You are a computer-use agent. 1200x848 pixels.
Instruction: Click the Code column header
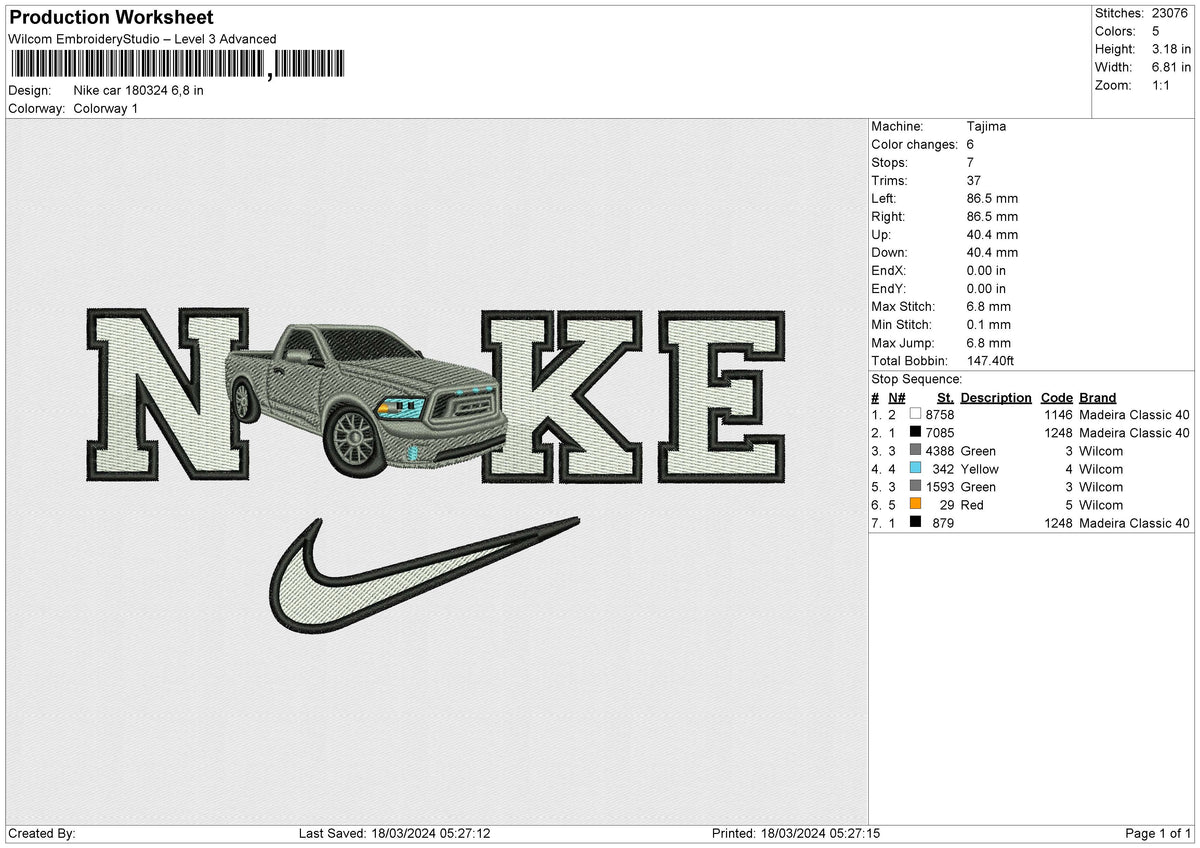1056,398
